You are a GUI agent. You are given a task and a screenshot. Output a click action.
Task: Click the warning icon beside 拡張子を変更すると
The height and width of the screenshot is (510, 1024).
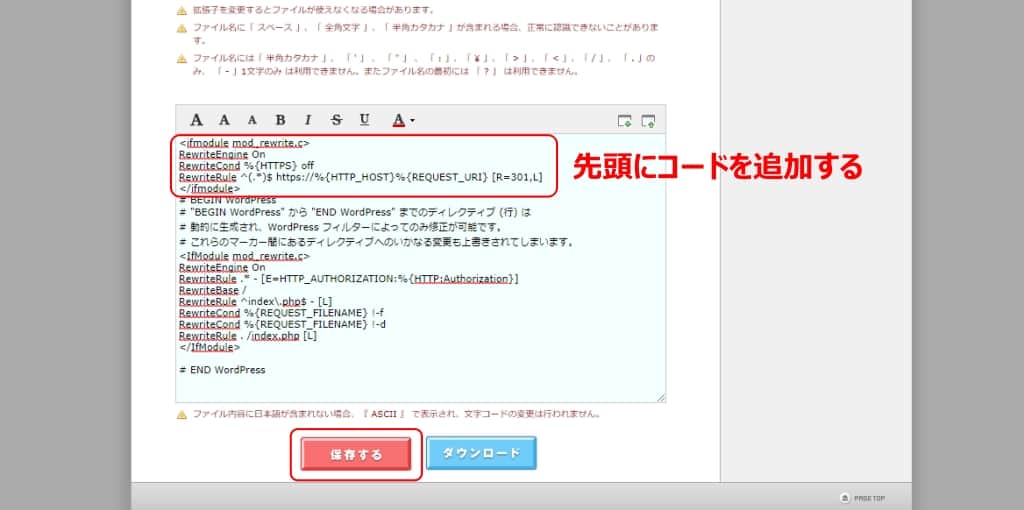(182, 11)
